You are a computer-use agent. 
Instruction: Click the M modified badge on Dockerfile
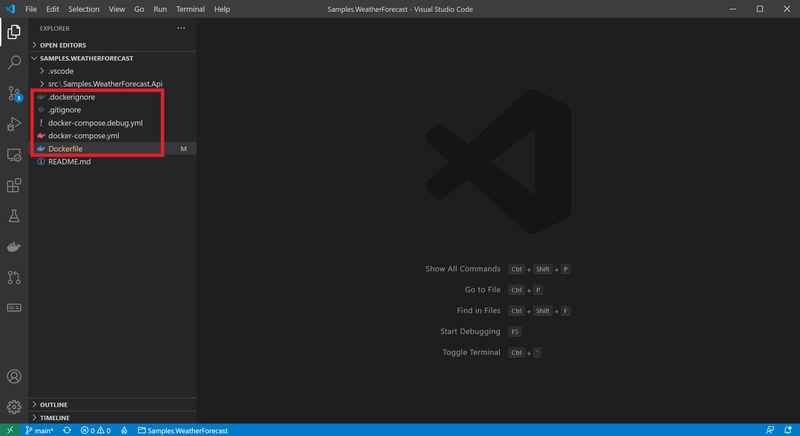tap(184, 149)
